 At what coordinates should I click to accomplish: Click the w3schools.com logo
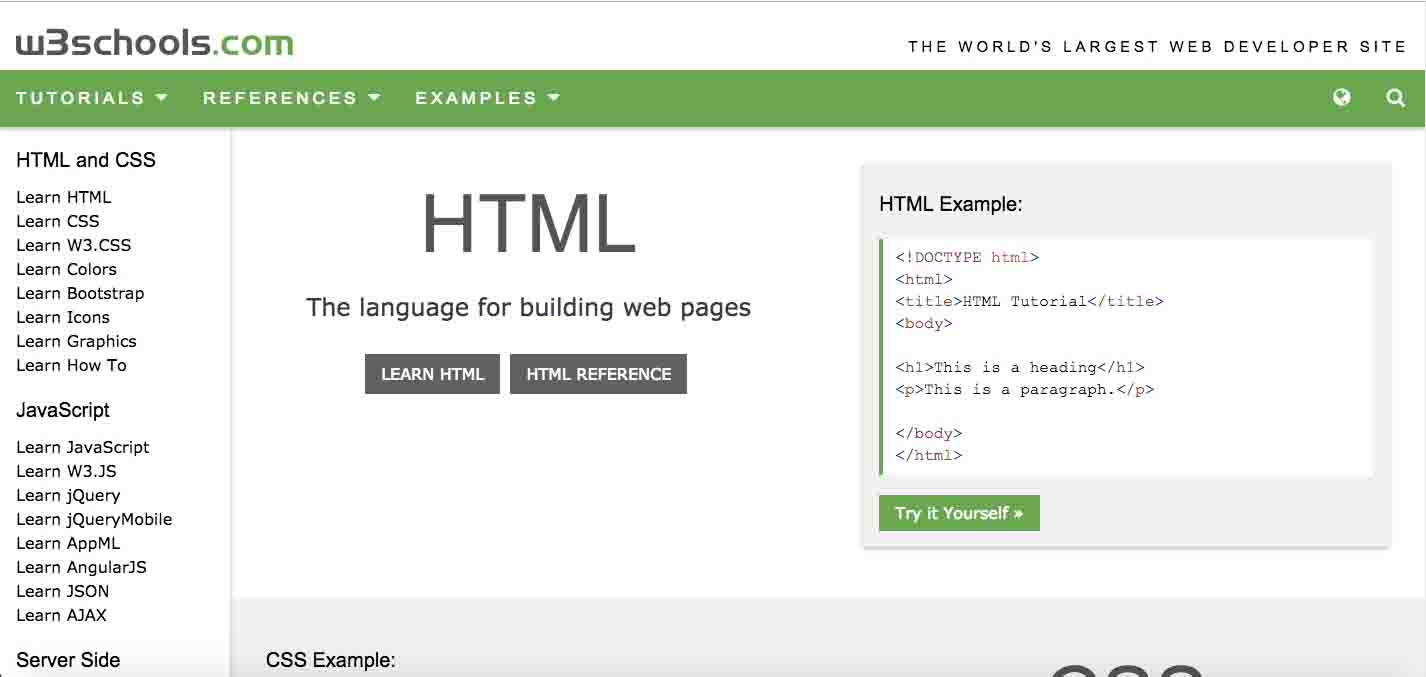click(x=155, y=43)
